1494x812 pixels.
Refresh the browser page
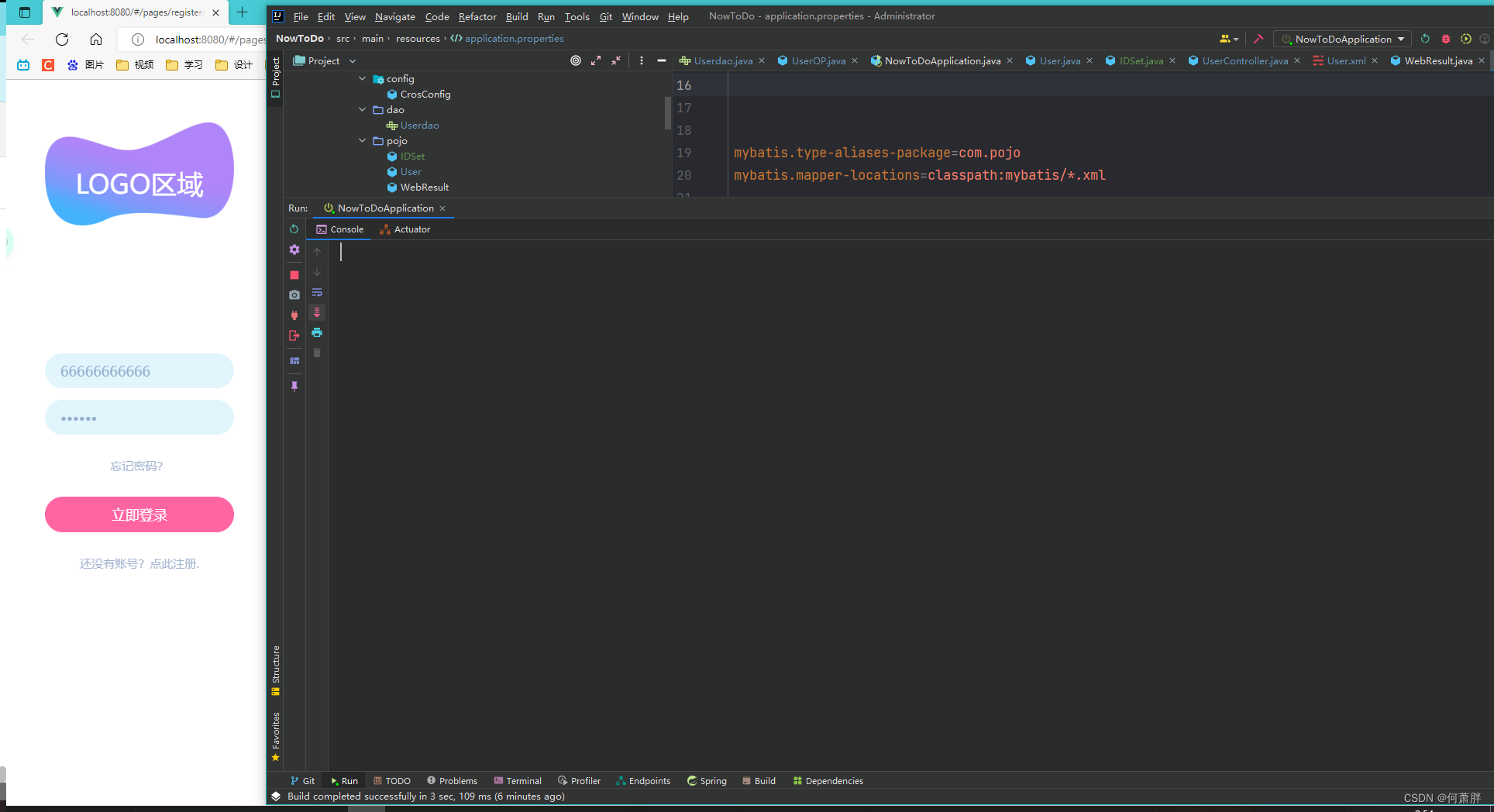(62, 40)
